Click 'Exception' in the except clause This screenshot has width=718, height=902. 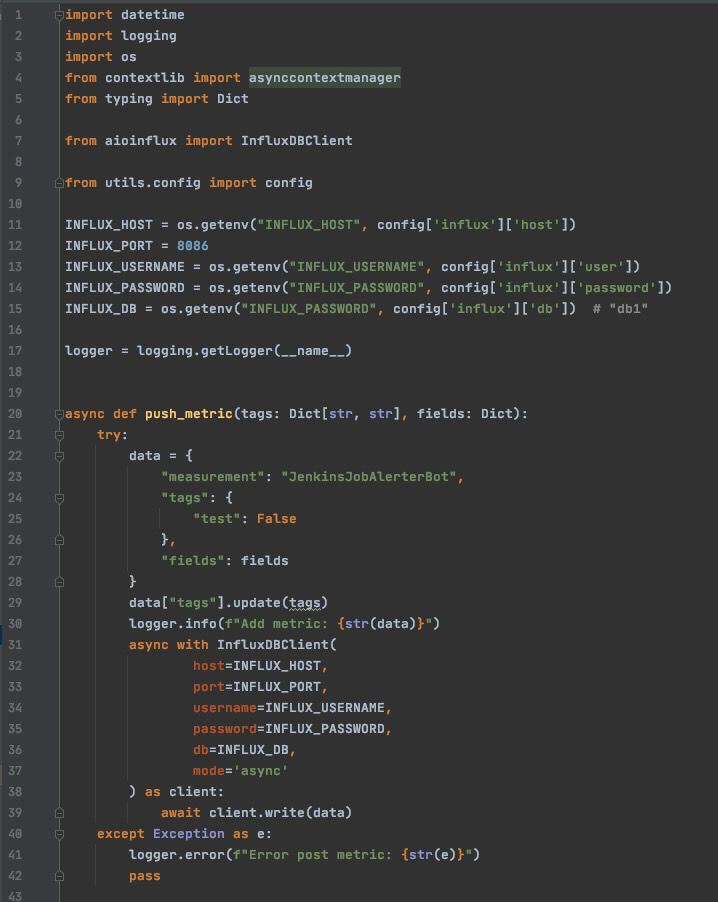pos(189,834)
